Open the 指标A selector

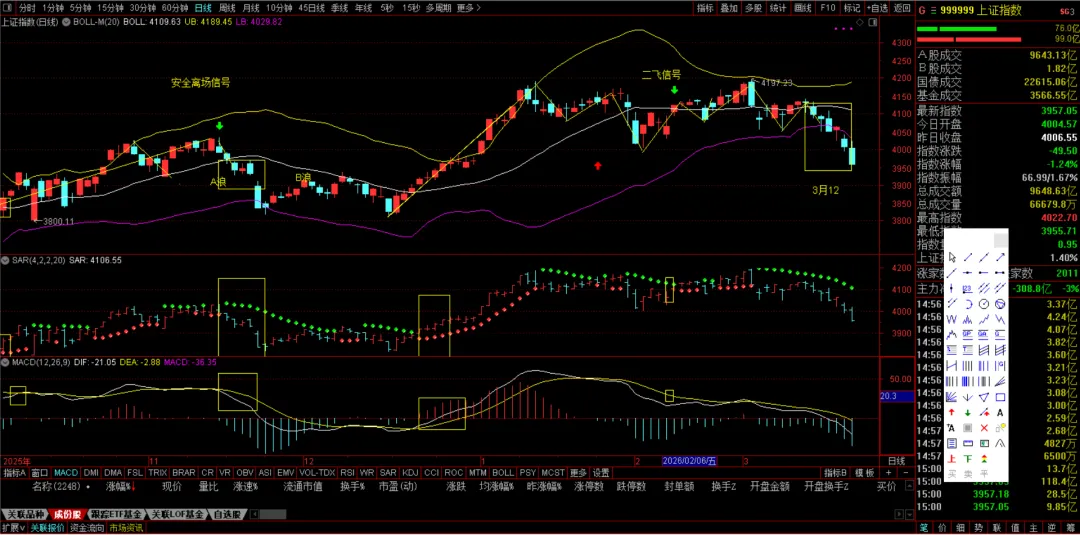[x=14, y=473]
